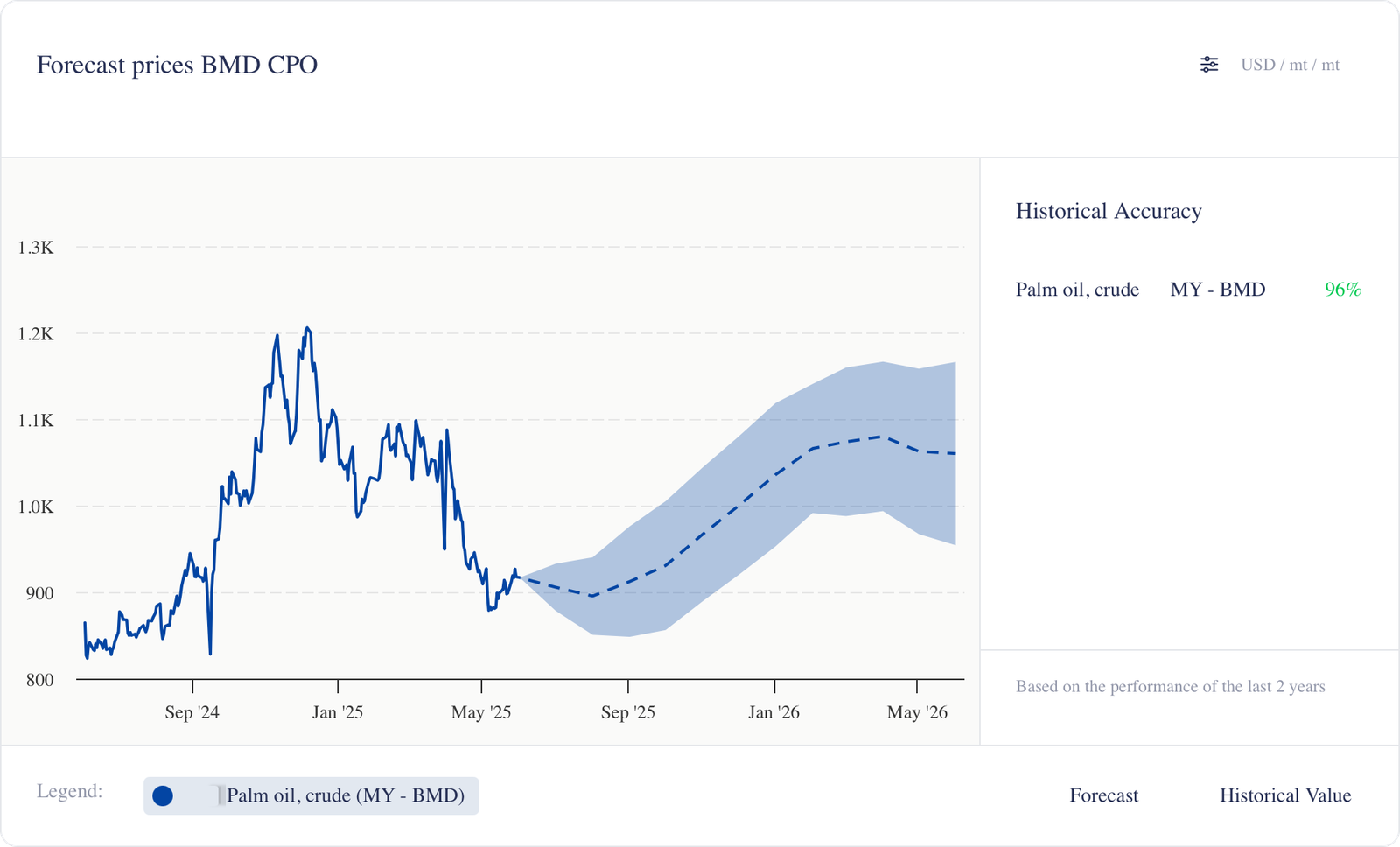Click the Jan '26 axis tick label
The height and width of the screenshot is (847, 1400).
tap(773, 712)
